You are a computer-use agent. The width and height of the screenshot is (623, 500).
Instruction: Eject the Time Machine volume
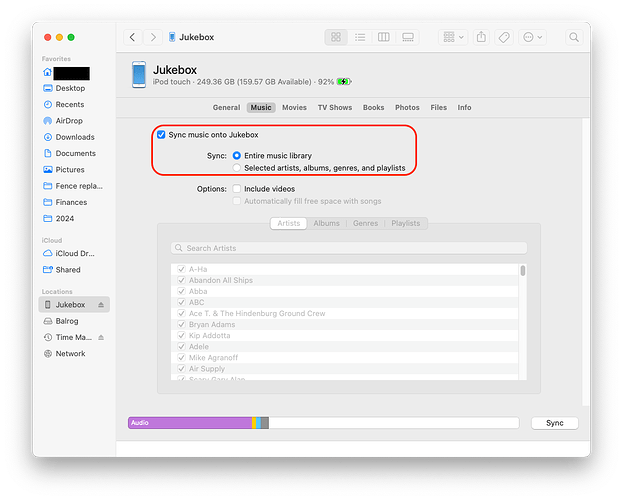tap(101, 337)
